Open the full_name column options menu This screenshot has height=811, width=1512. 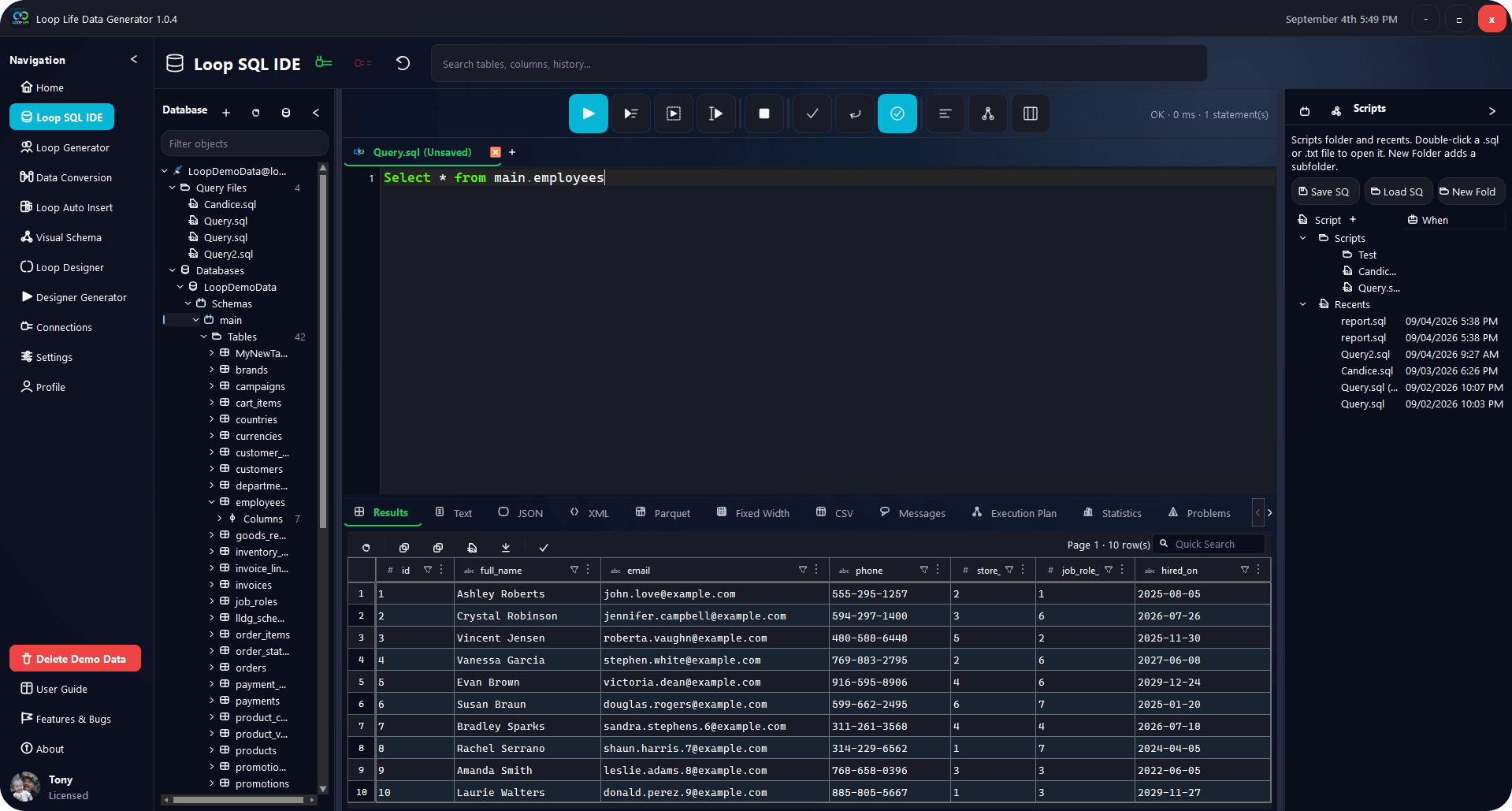click(588, 570)
